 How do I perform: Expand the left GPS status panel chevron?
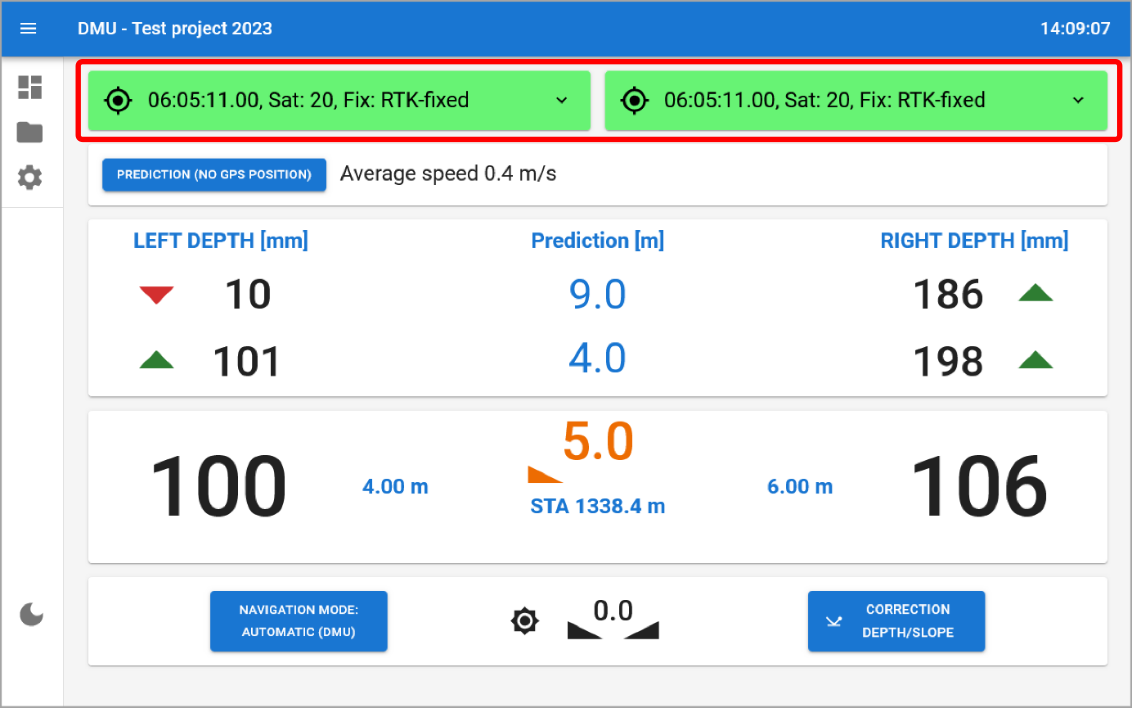[x=561, y=100]
